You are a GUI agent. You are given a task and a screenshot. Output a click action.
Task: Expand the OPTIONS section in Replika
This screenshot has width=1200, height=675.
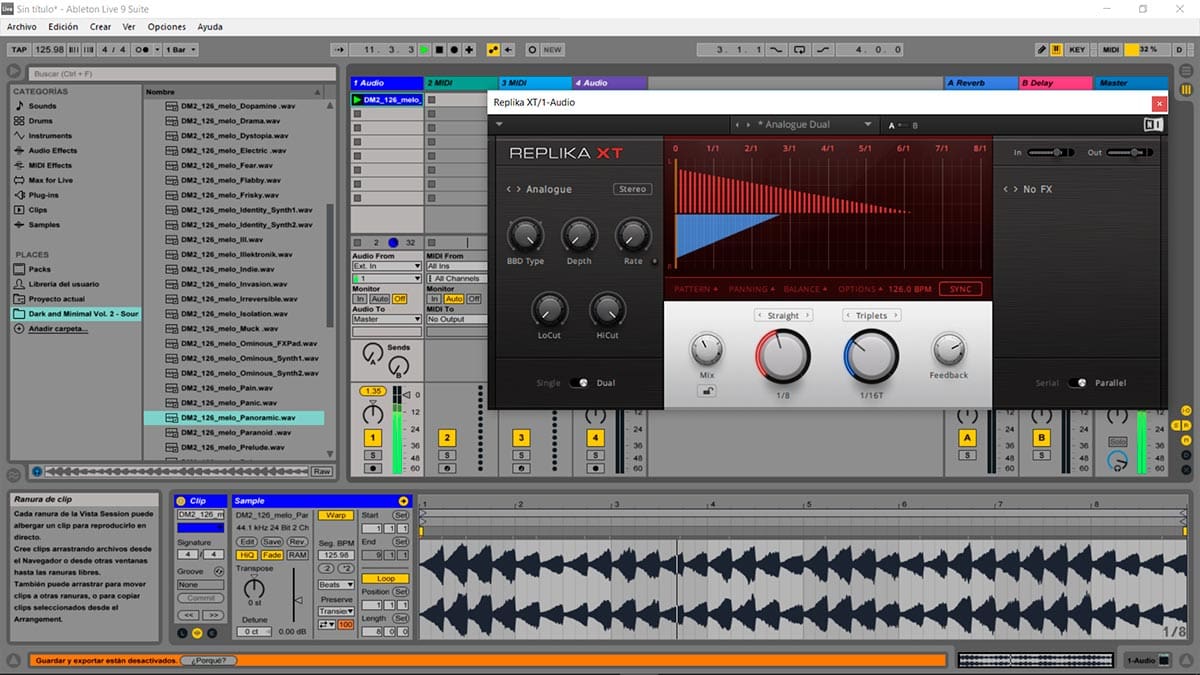click(x=860, y=289)
